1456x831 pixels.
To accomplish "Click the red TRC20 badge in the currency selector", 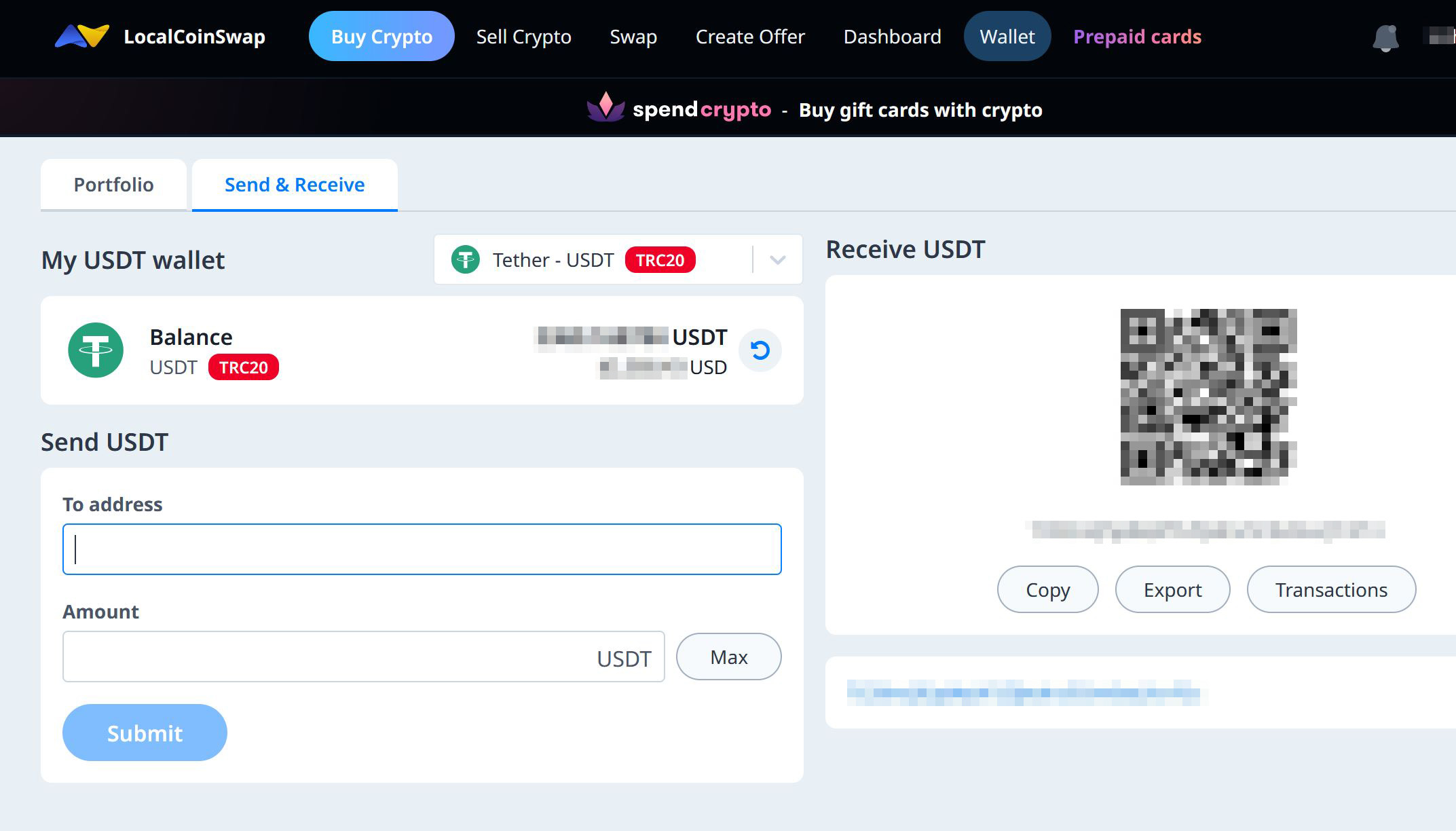I will pyautogui.click(x=660, y=260).
